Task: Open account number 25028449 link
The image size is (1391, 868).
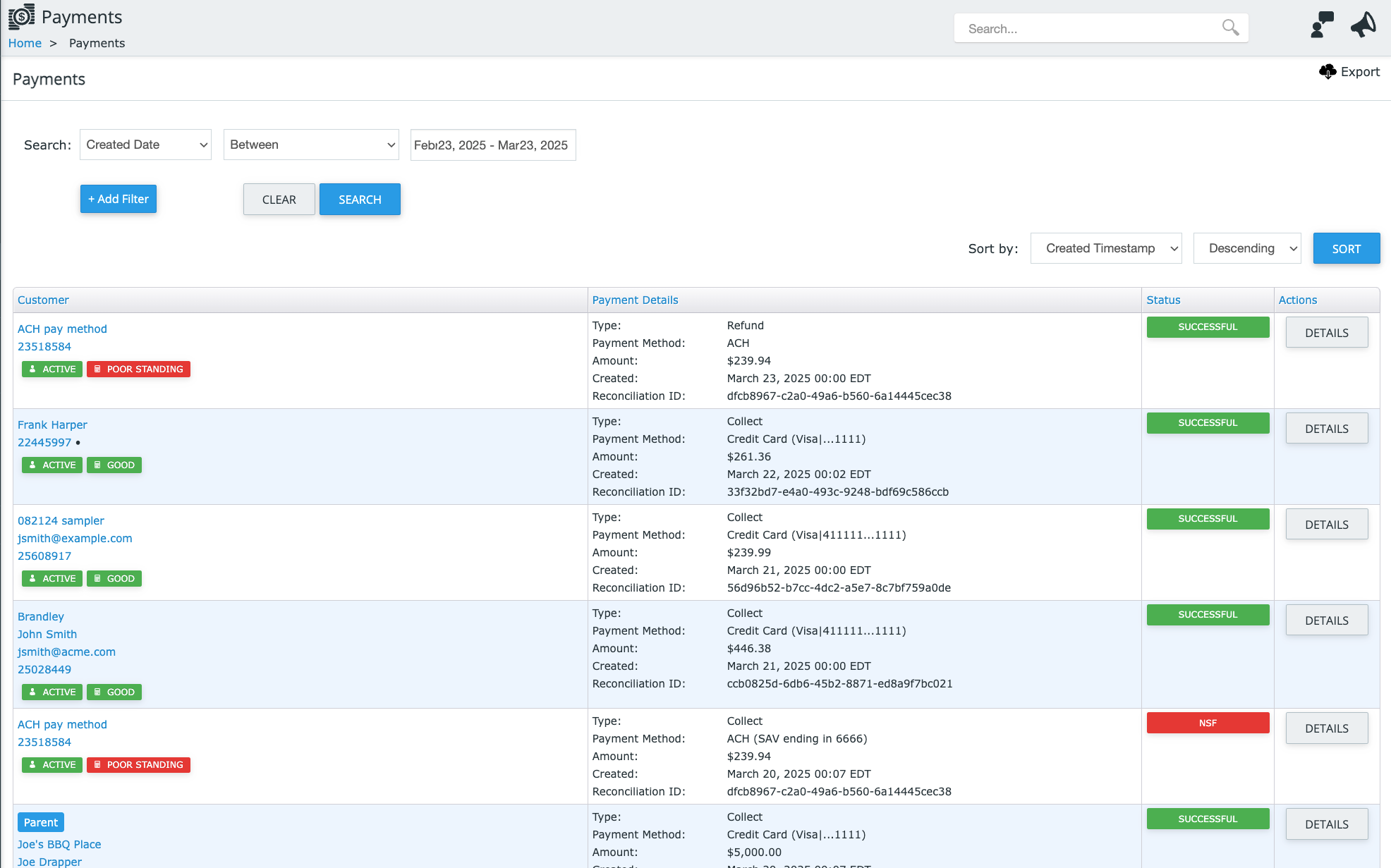Action: (x=44, y=669)
